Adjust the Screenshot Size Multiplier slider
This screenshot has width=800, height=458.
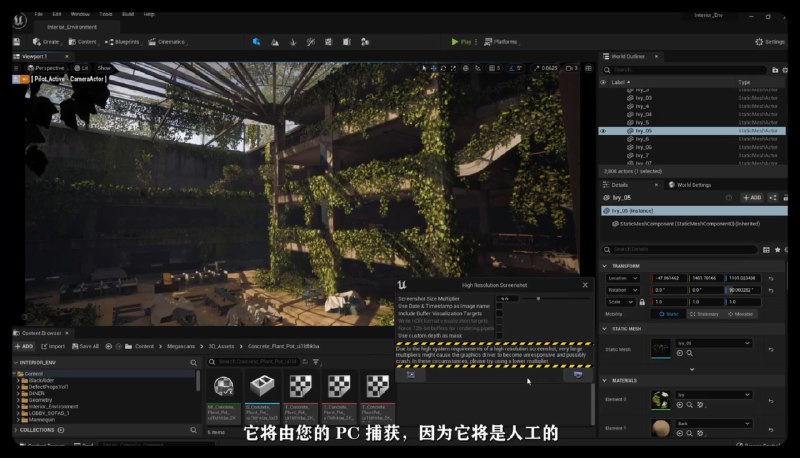pos(539,298)
